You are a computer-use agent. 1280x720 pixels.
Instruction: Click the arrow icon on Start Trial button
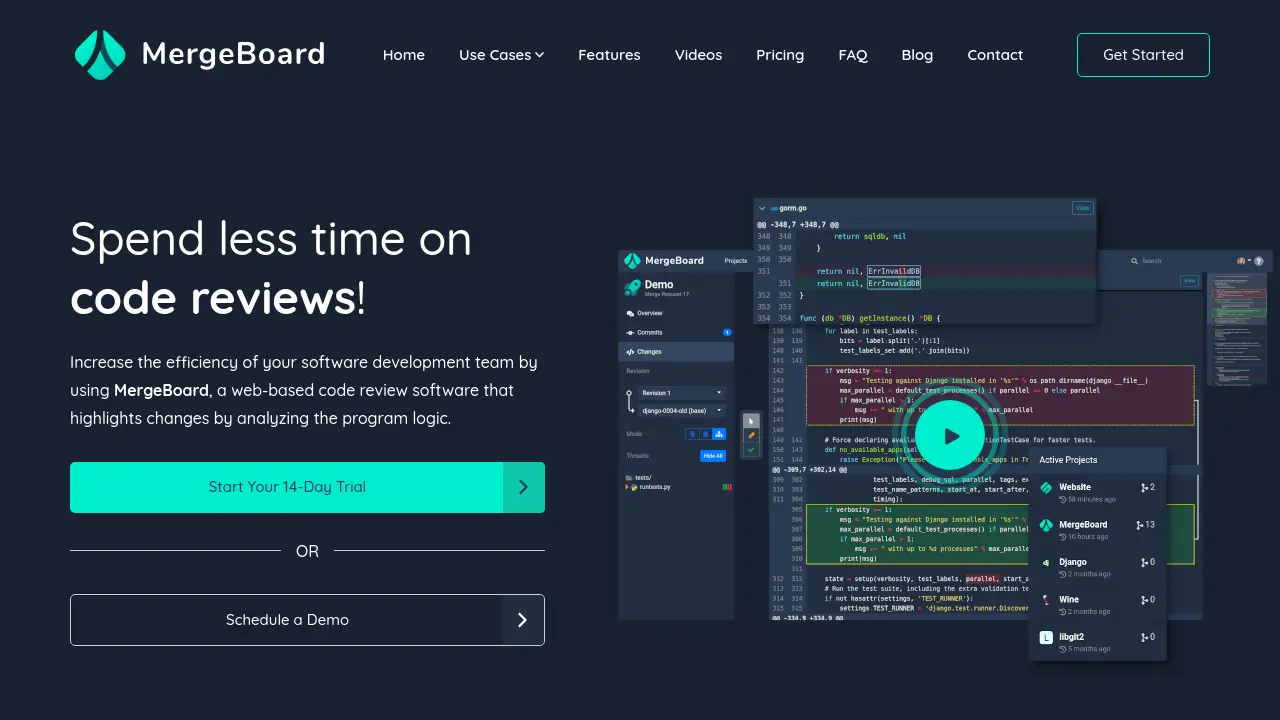pyautogui.click(x=523, y=487)
